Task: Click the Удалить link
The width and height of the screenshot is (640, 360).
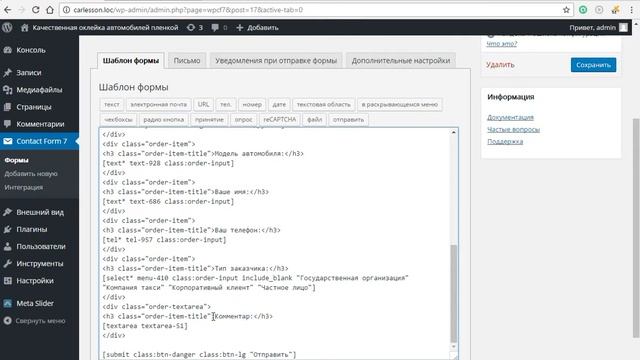Action: point(500,65)
